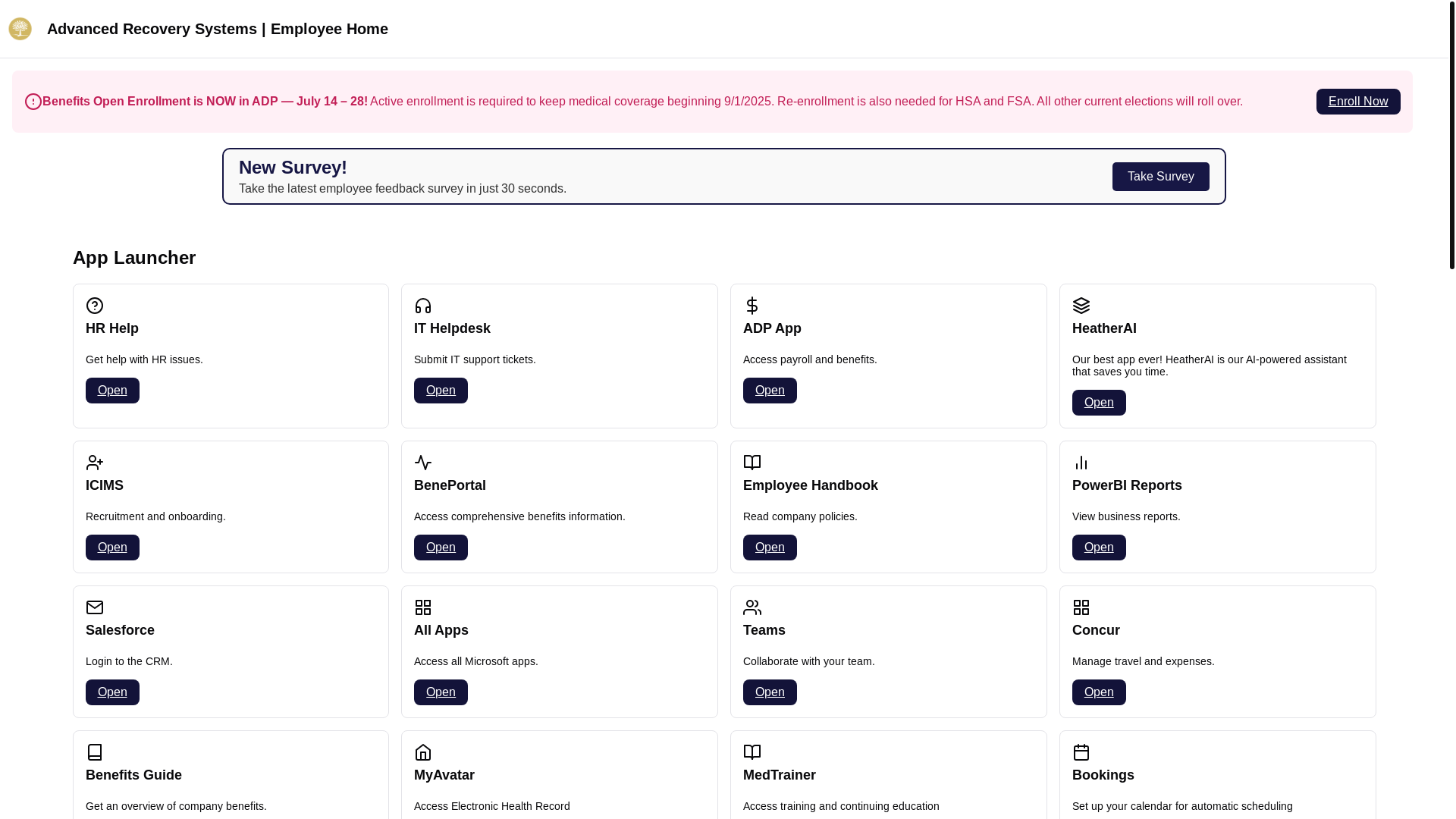Click the HeatherAI layers icon
This screenshot has width=1456, height=819.
(x=1081, y=306)
